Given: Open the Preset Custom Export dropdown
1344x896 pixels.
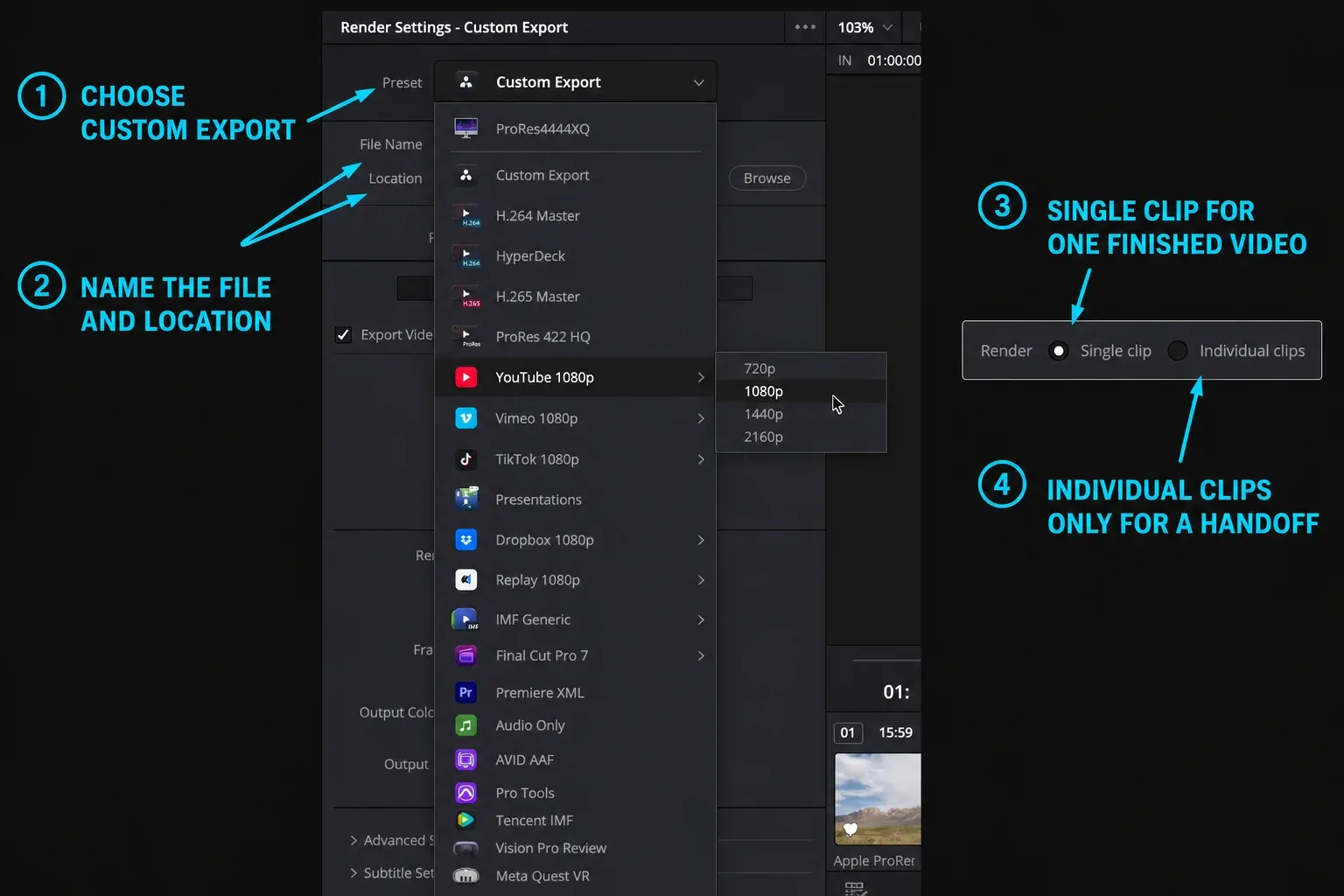Looking at the screenshot, I should pyautogui.click(x=576, y=82).
